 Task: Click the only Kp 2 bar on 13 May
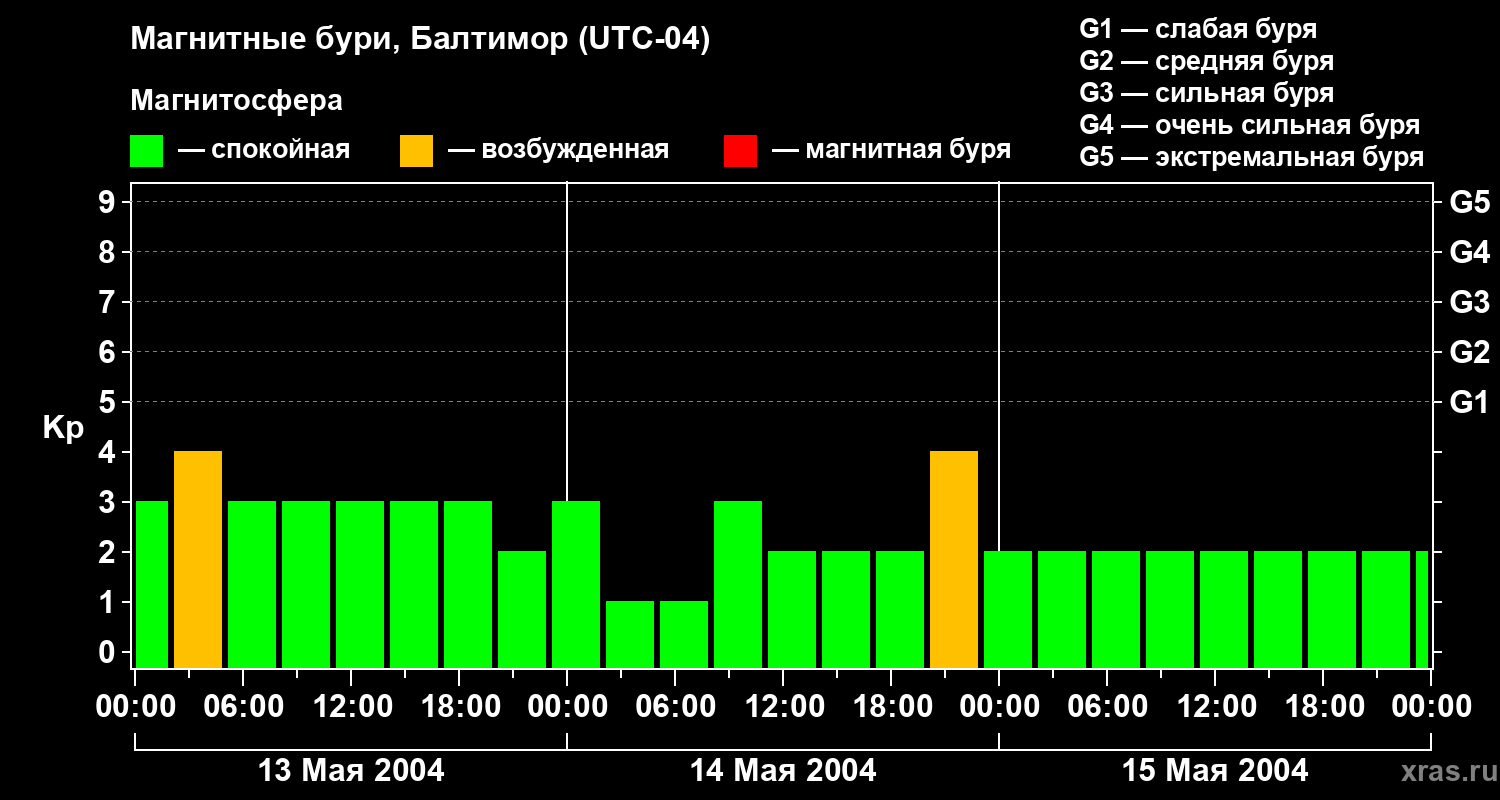522,610
